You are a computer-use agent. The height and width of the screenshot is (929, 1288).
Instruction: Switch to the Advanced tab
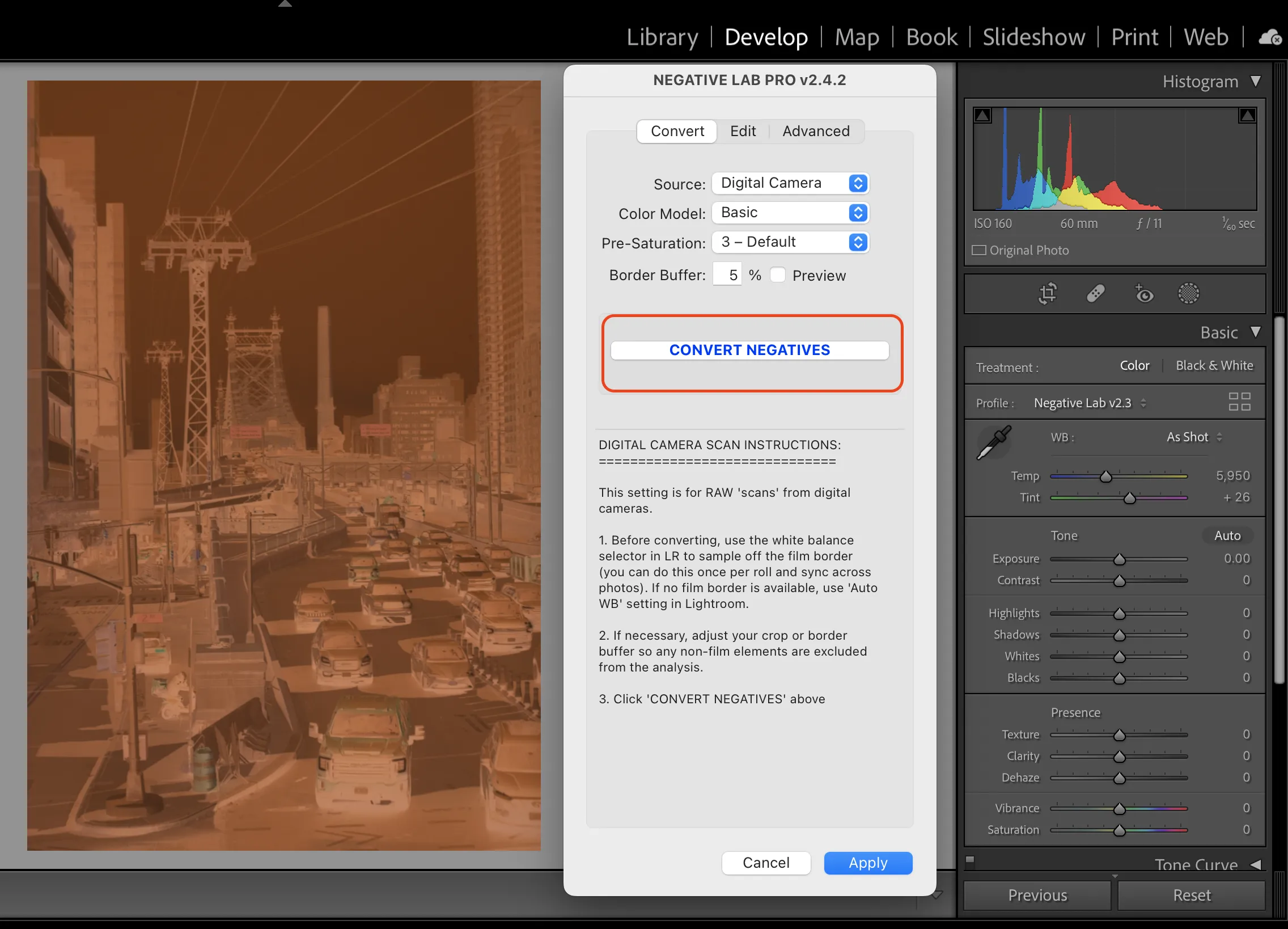(x=816, y=131)
